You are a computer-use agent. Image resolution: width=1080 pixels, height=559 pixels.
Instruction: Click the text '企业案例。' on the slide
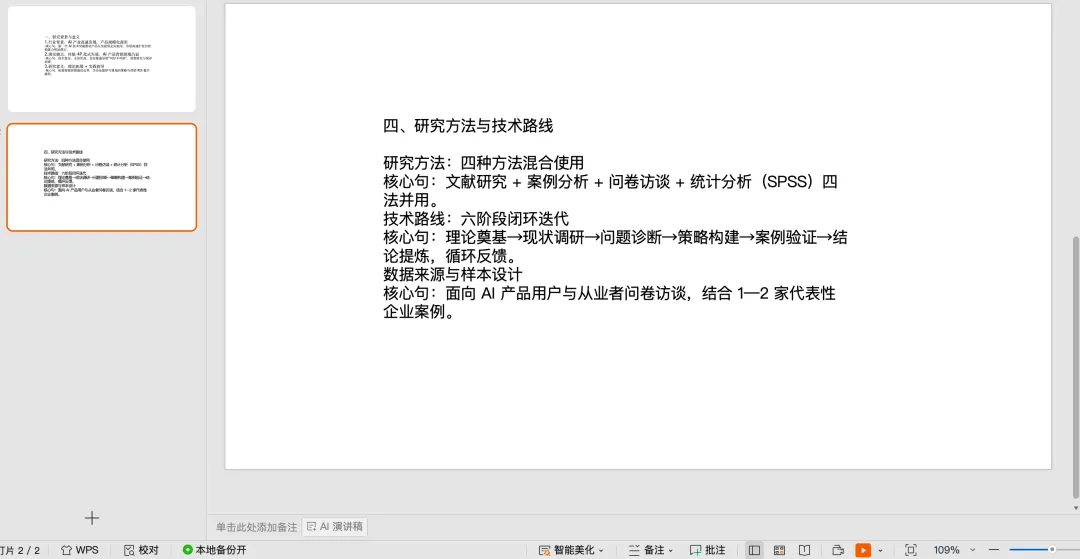[x=419, y=312]
